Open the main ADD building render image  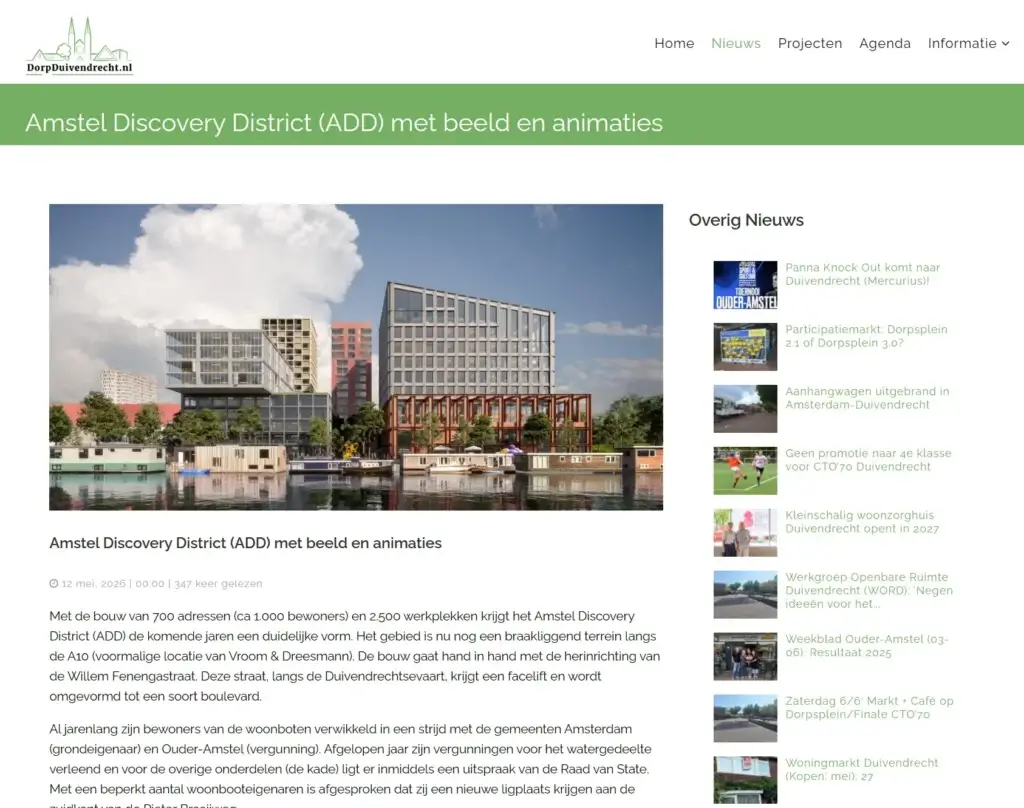(x=356, y=357)
